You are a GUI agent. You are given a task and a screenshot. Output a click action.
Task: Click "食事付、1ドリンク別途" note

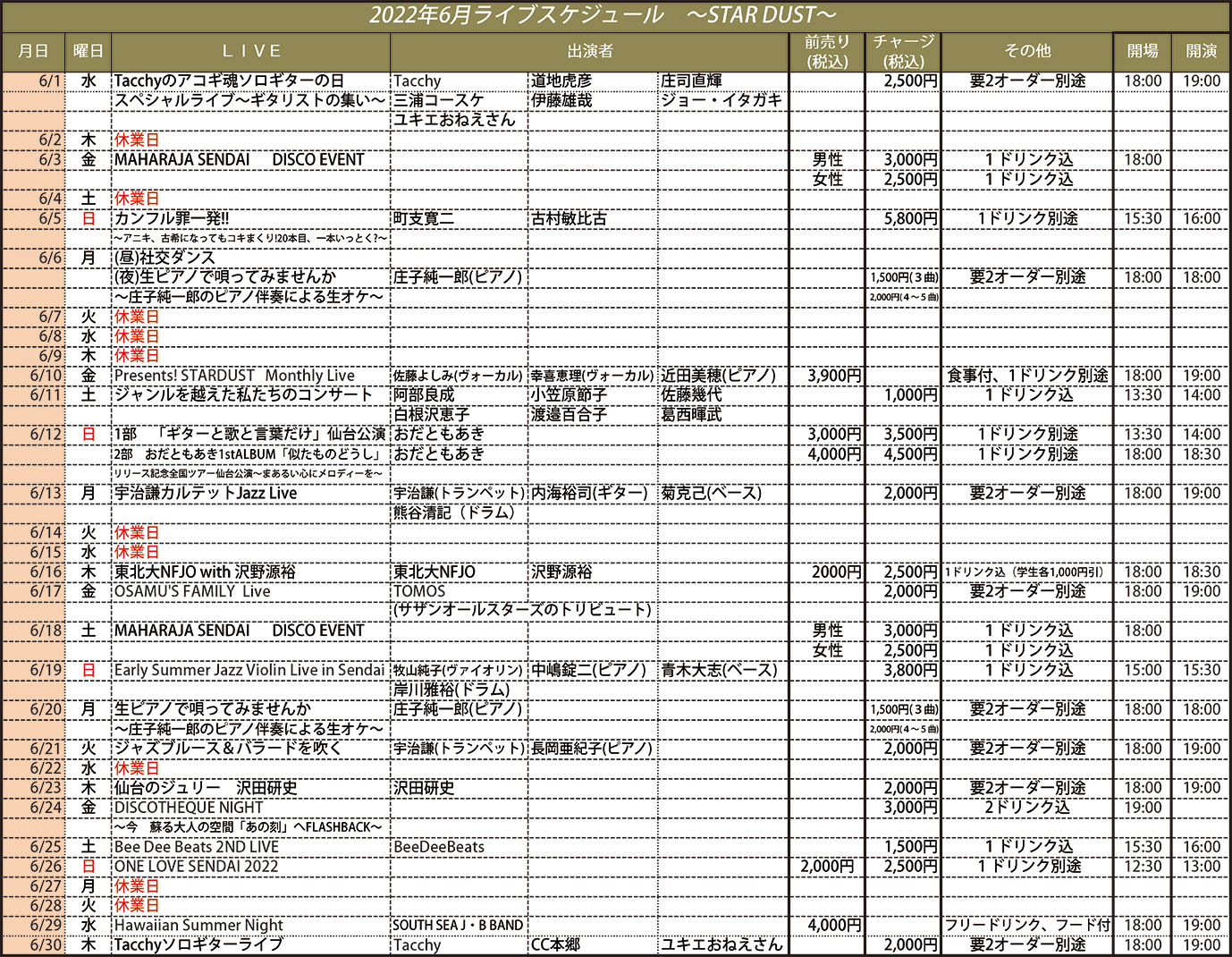(x=1027, y=376)
